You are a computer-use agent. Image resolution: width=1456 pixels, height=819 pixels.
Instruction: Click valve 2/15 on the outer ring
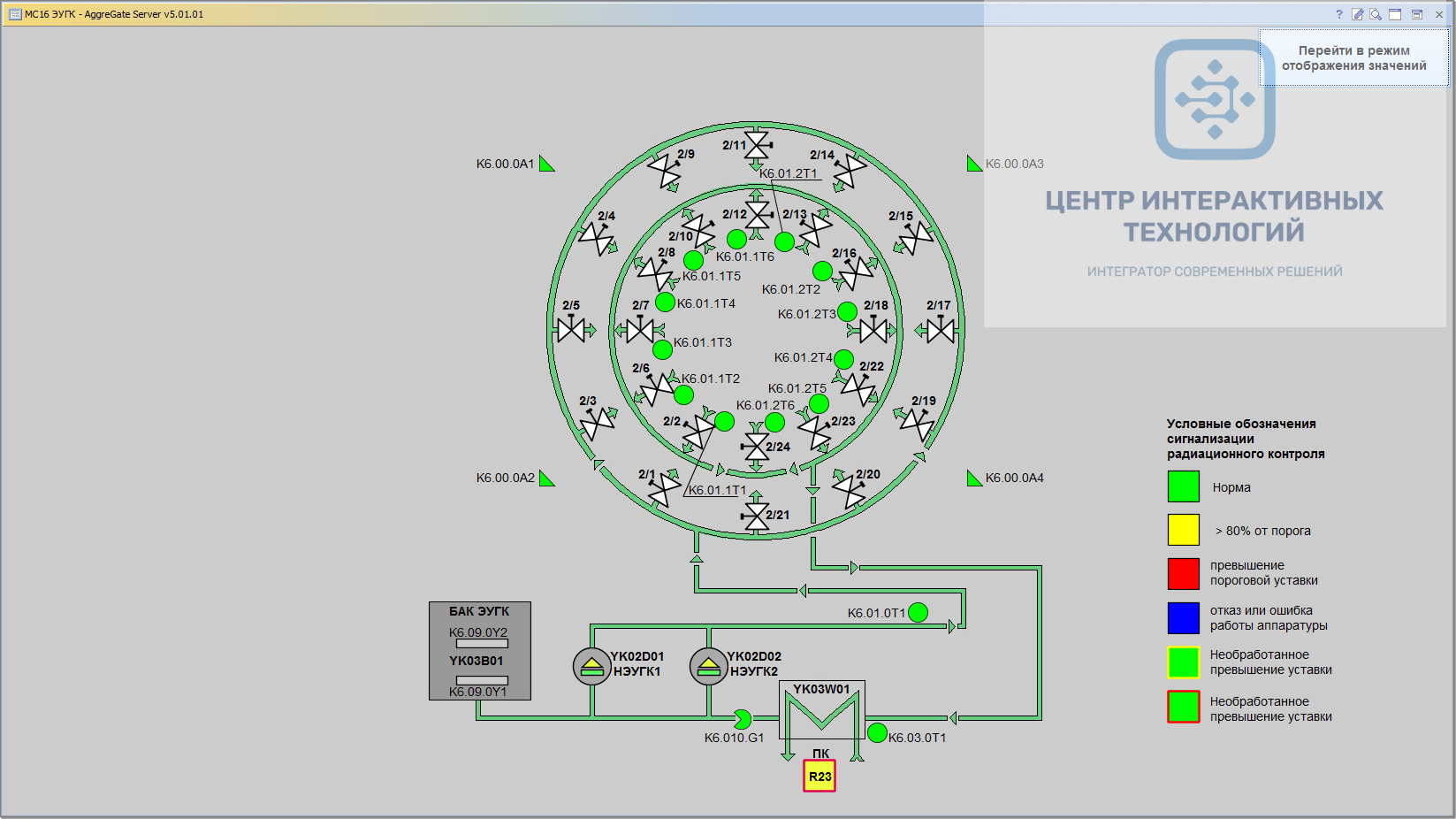(916, 237)
